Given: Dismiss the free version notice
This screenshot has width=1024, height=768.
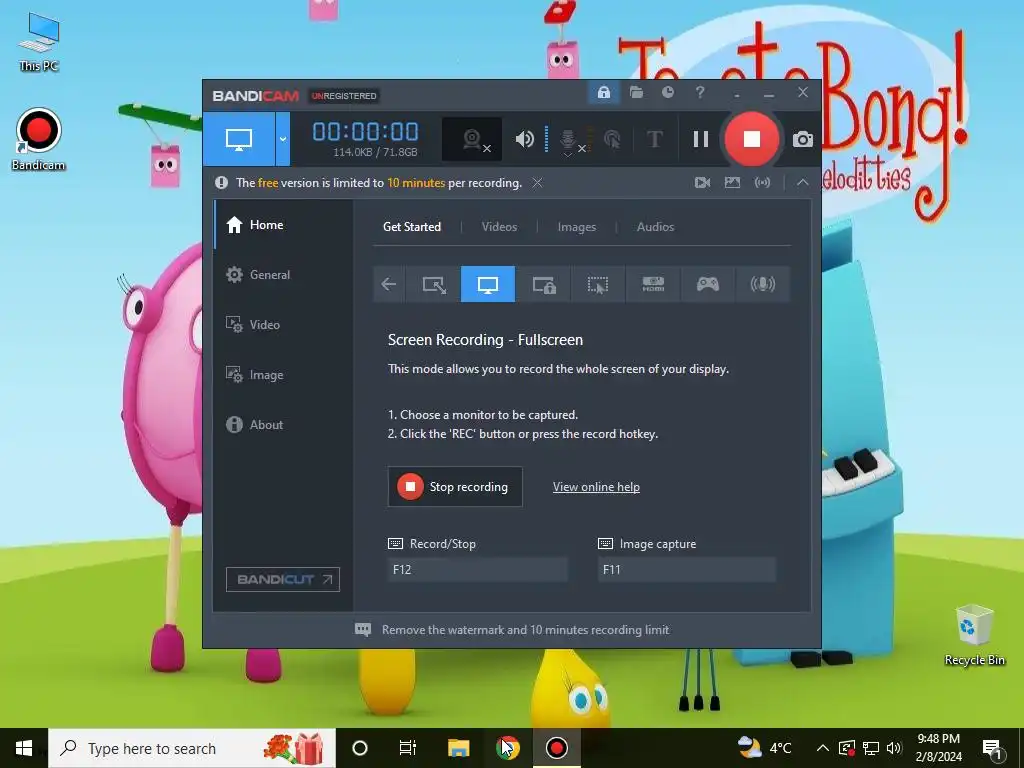Looking at the screenshot, I should (x=537, y=183).
